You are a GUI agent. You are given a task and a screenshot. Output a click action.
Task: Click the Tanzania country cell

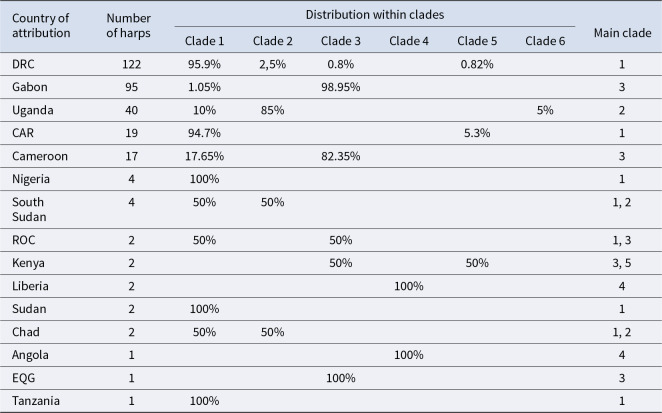click(x=36, y=401)
